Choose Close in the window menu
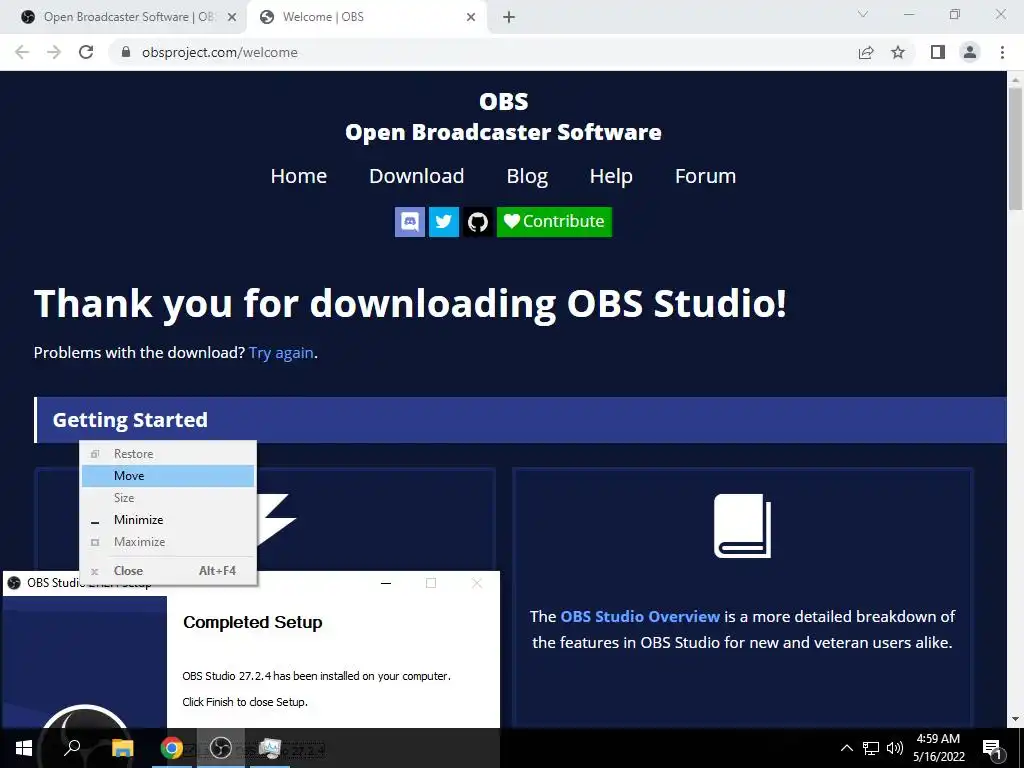Screen dimensions: 1024x768 click(168, 571)
